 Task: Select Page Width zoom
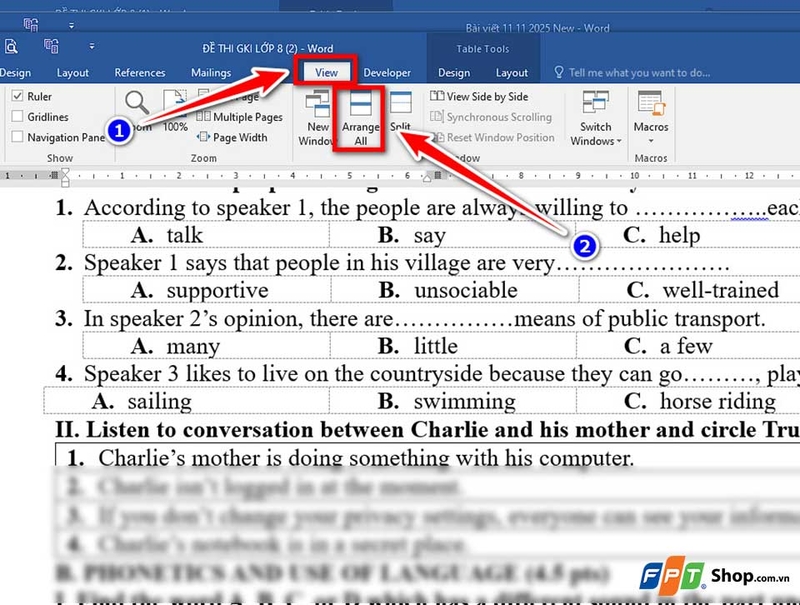coord(233,137)
